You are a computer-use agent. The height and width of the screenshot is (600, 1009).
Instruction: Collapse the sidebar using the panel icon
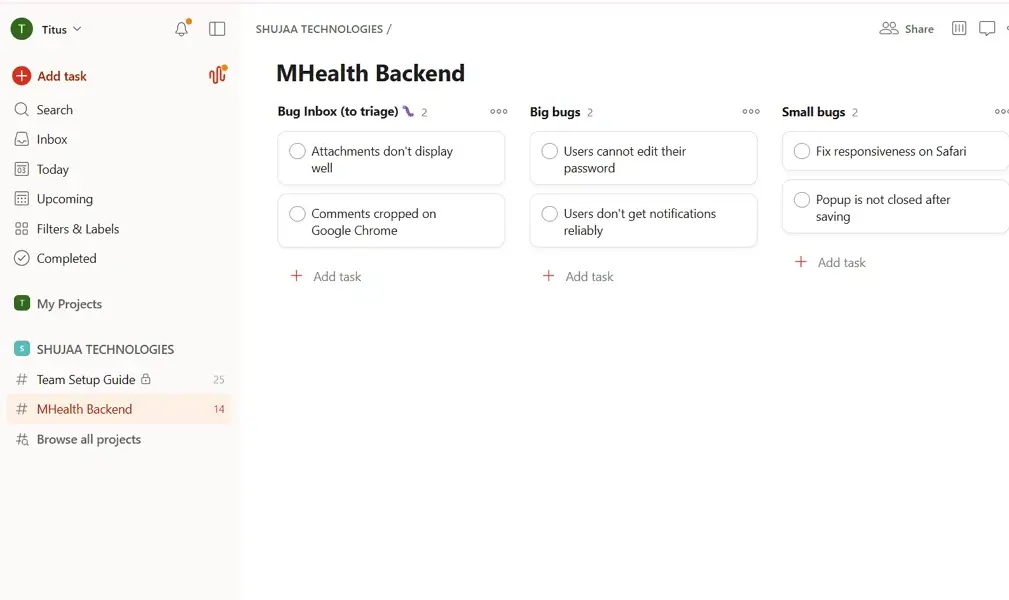tap(217, 28)
